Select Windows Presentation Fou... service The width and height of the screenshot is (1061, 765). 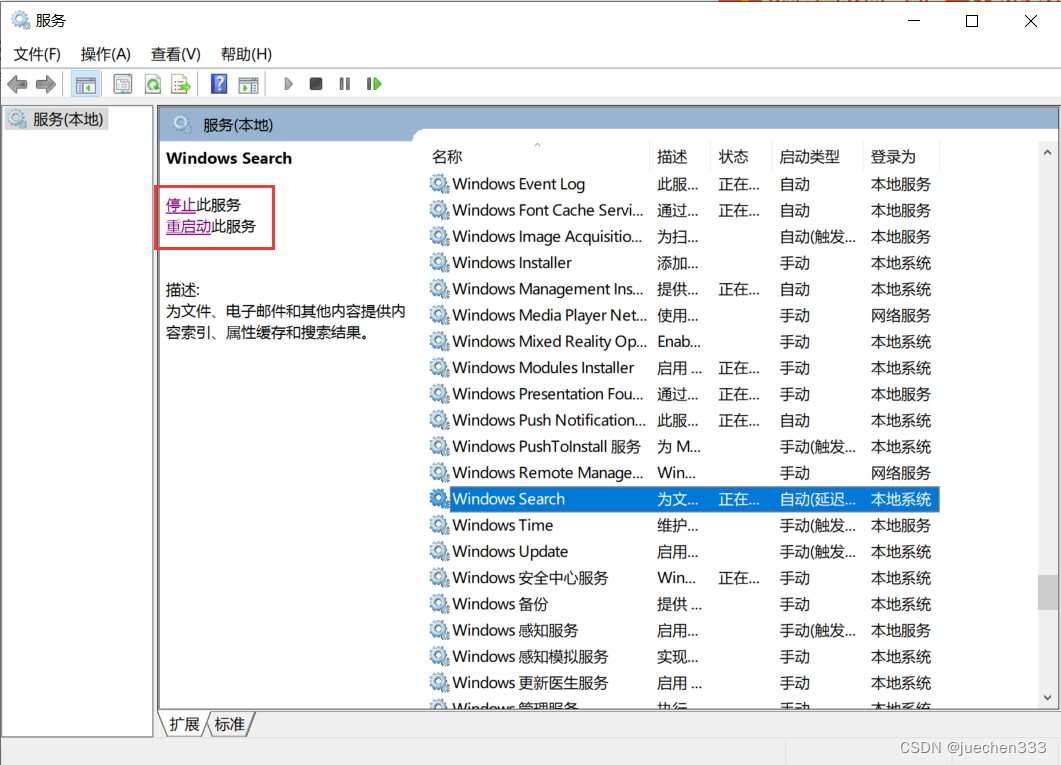point(683,394)
